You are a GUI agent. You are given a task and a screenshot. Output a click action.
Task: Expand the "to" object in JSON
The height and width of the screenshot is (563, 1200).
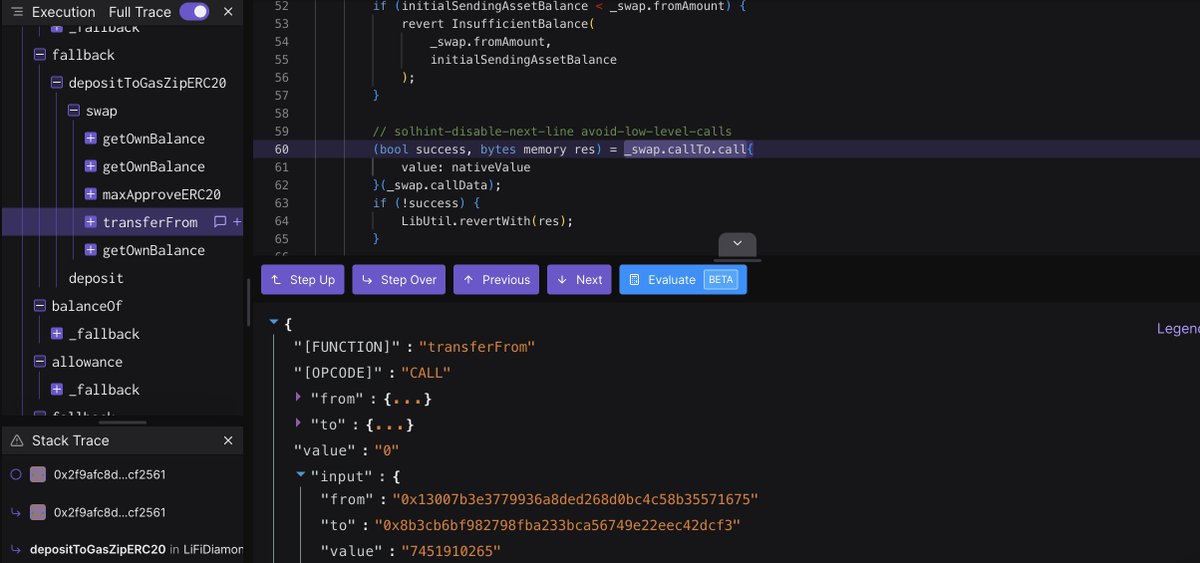(x=298, y=425)
